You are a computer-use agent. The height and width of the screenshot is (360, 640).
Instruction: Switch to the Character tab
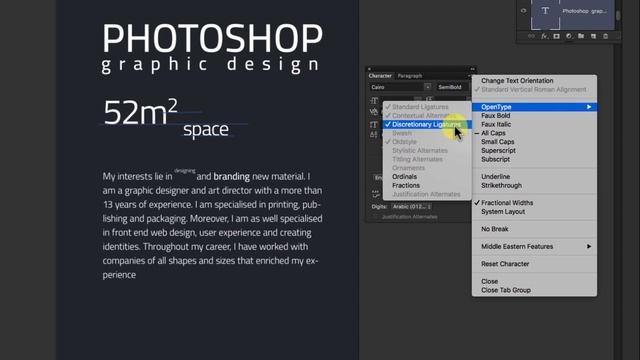[x=380, y=76]
